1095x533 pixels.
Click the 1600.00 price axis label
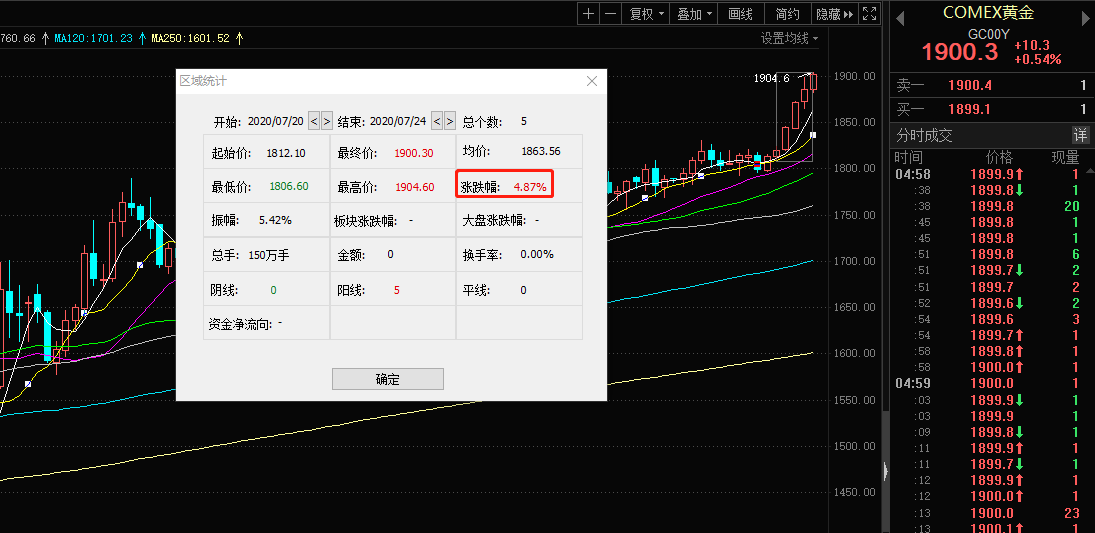[x=855, y=353]
